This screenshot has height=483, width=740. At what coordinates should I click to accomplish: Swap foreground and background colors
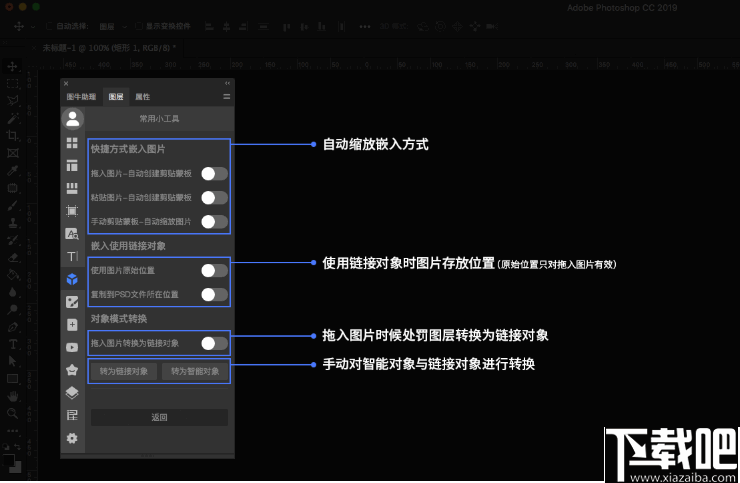coord(17,447)
